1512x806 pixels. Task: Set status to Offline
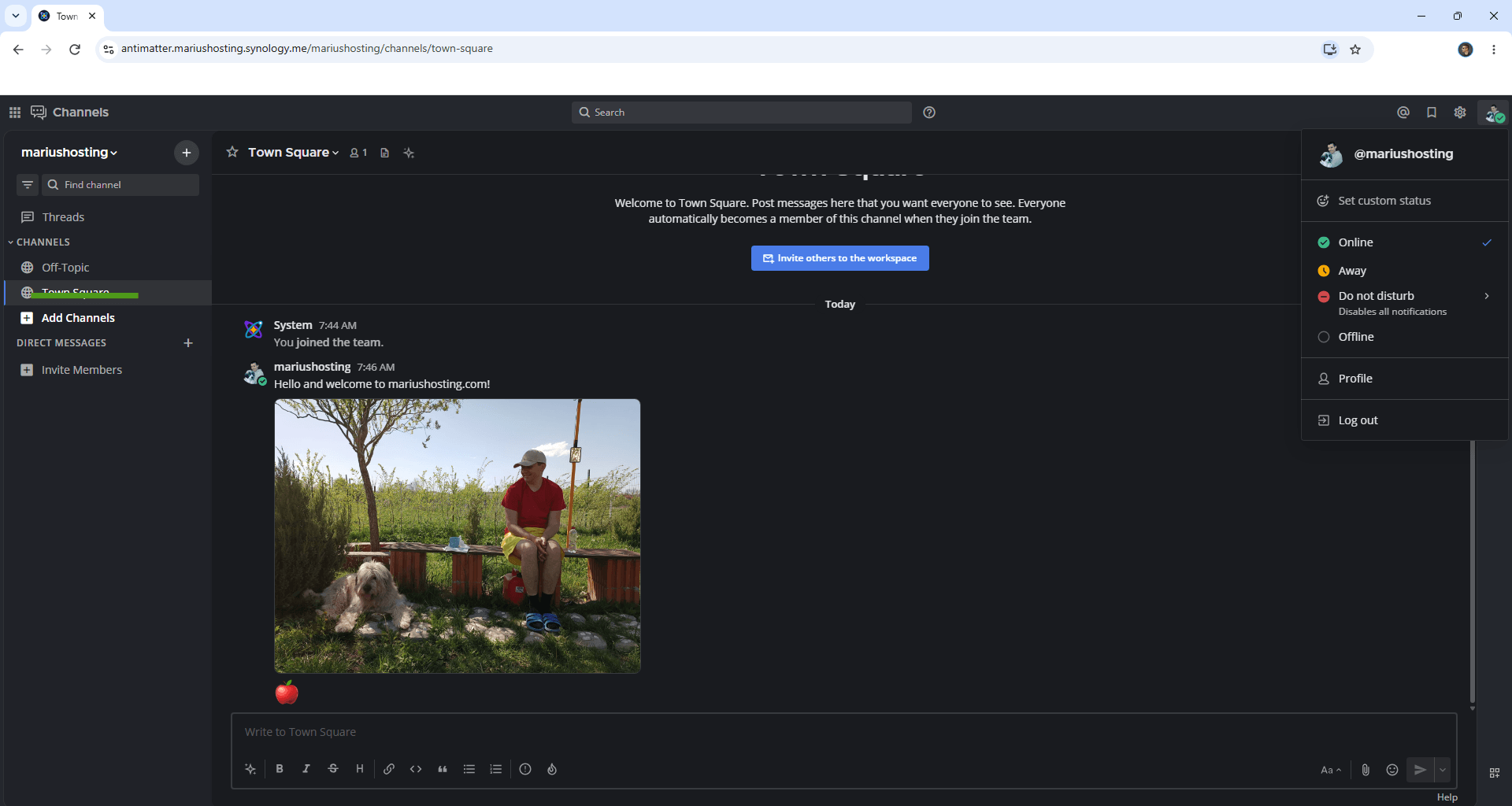pyautogui.click(x=1405, y=337)
